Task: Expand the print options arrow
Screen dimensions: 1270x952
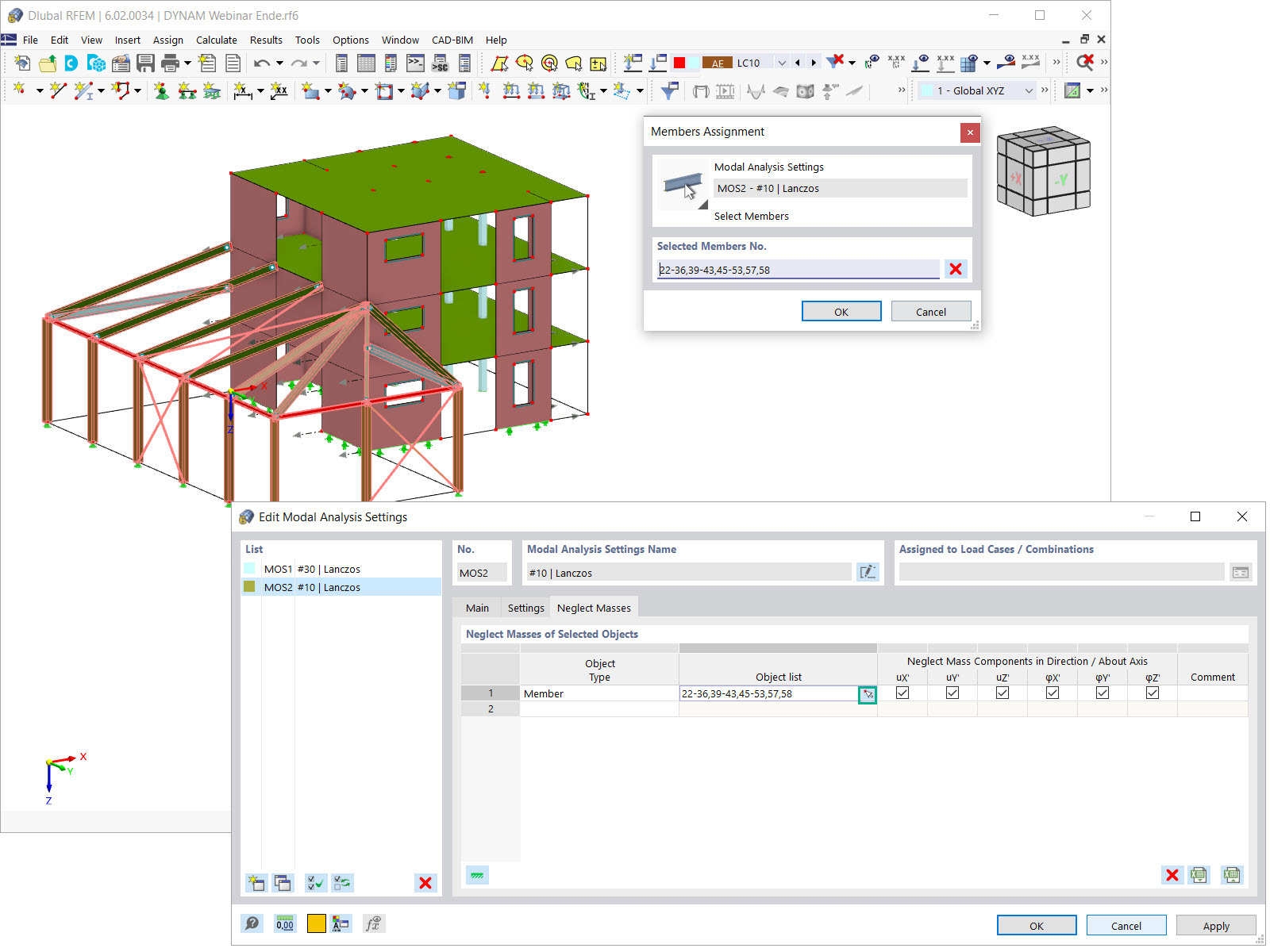Action: click(x=187, y=63)
